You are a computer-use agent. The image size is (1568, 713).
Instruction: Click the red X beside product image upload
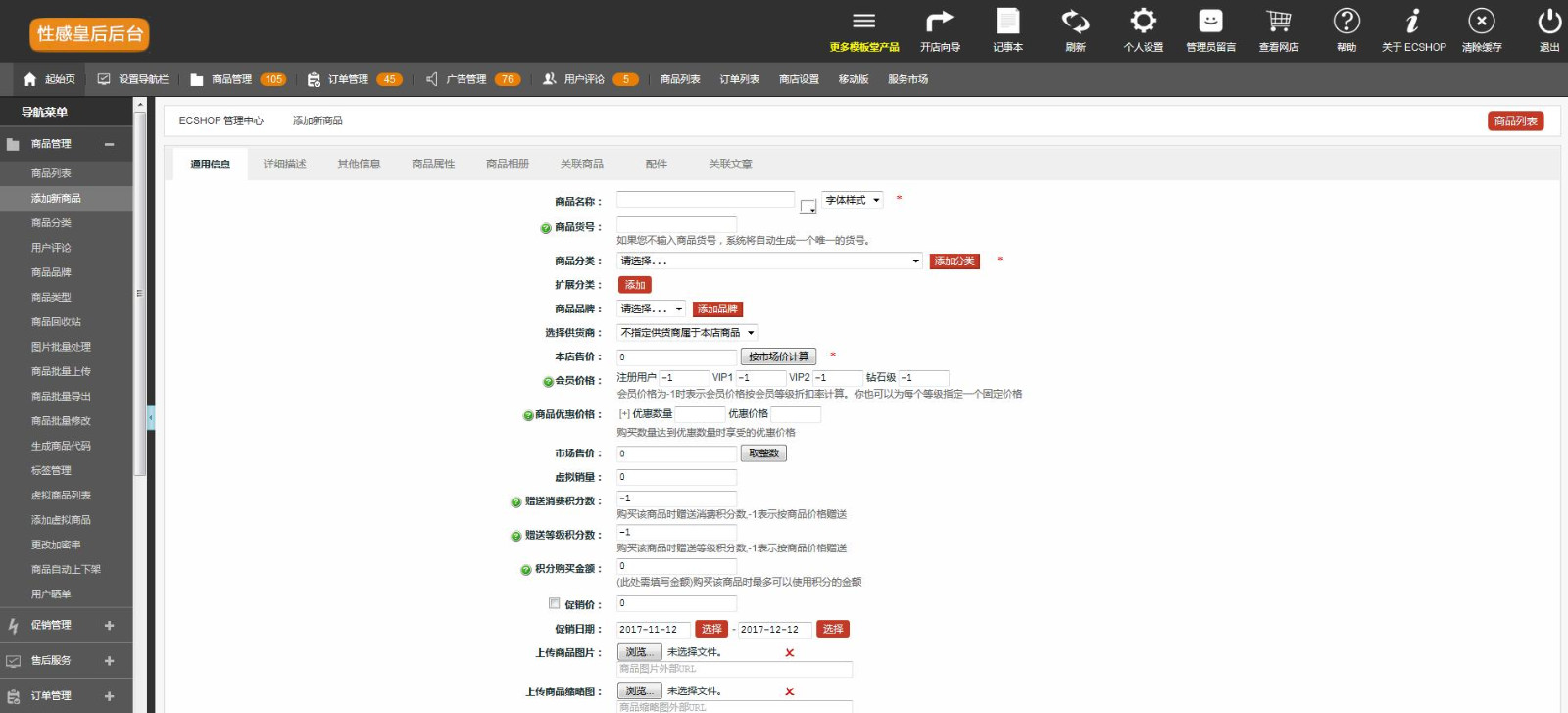[x=789, y=653]
